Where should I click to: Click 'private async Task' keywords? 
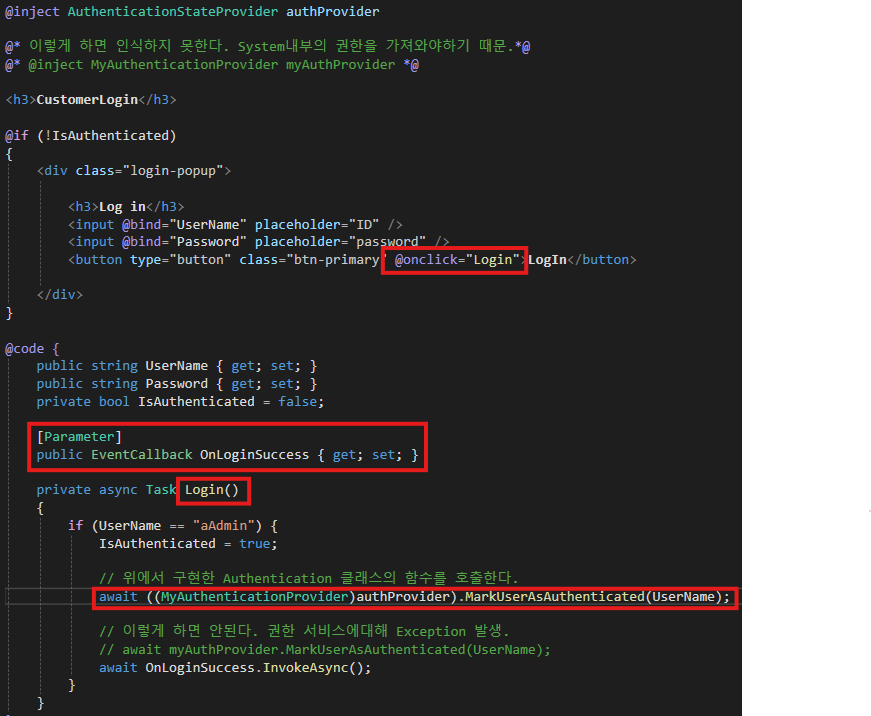click(106, 490)
